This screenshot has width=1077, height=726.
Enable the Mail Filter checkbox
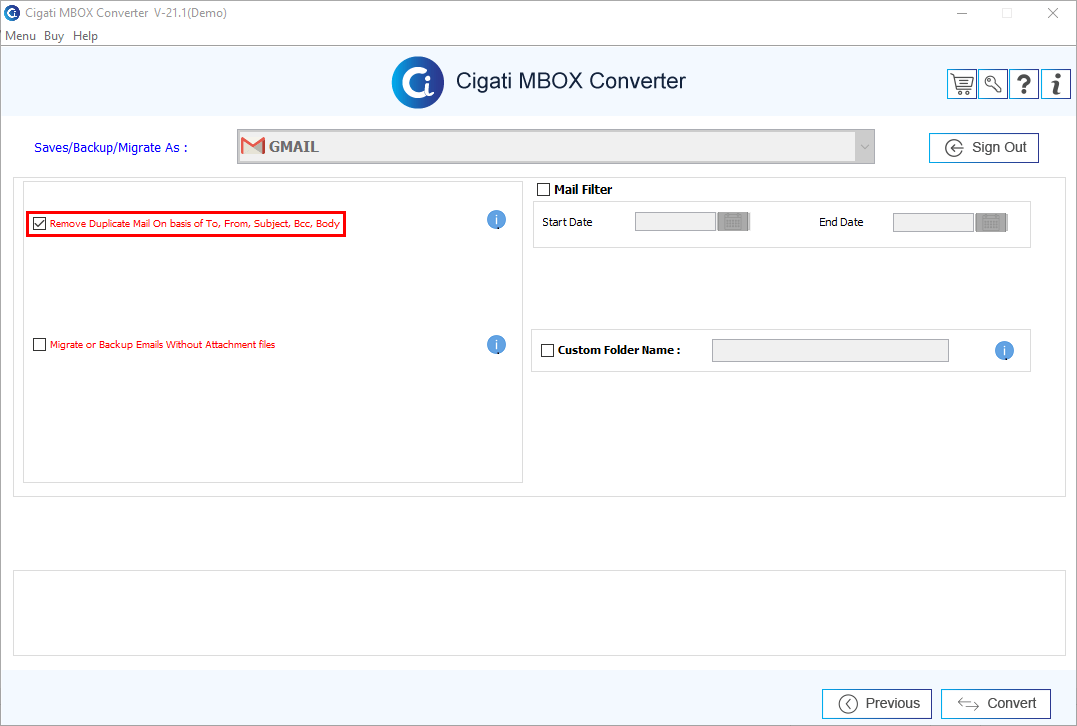pyautogui.click(x=543, y=190)
